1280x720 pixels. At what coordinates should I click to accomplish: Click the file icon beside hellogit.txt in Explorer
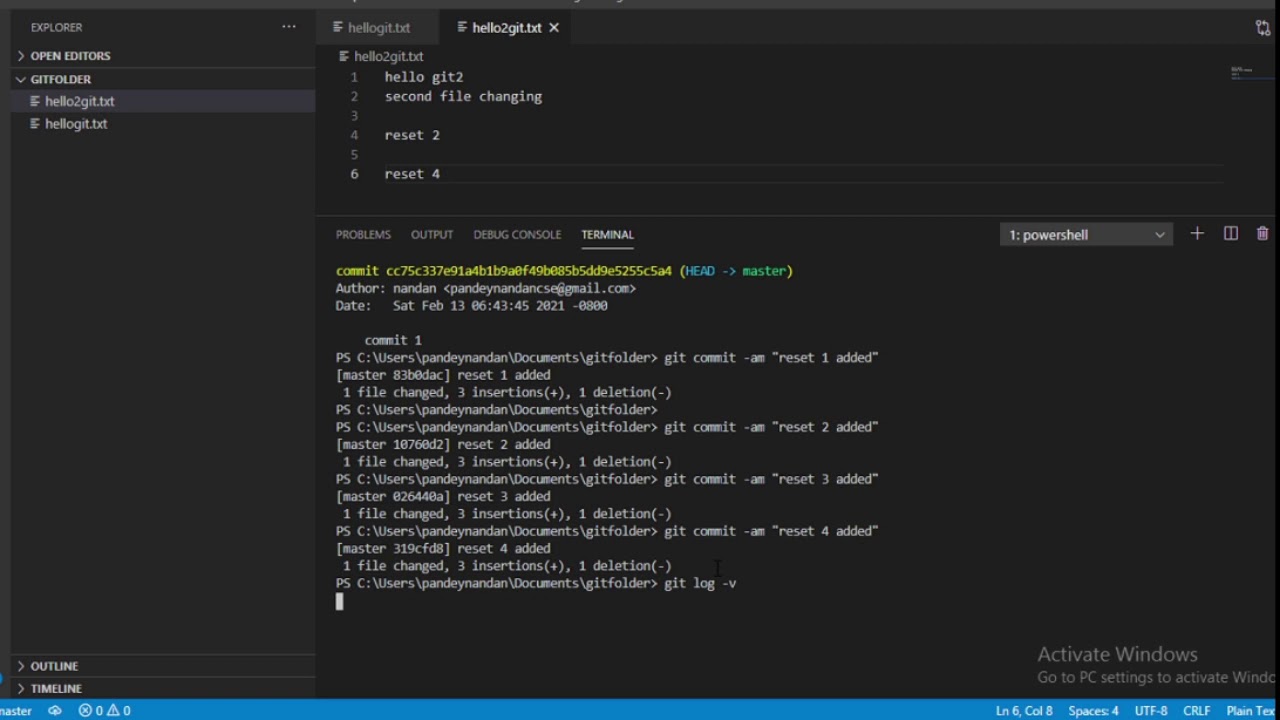[35, 124]
